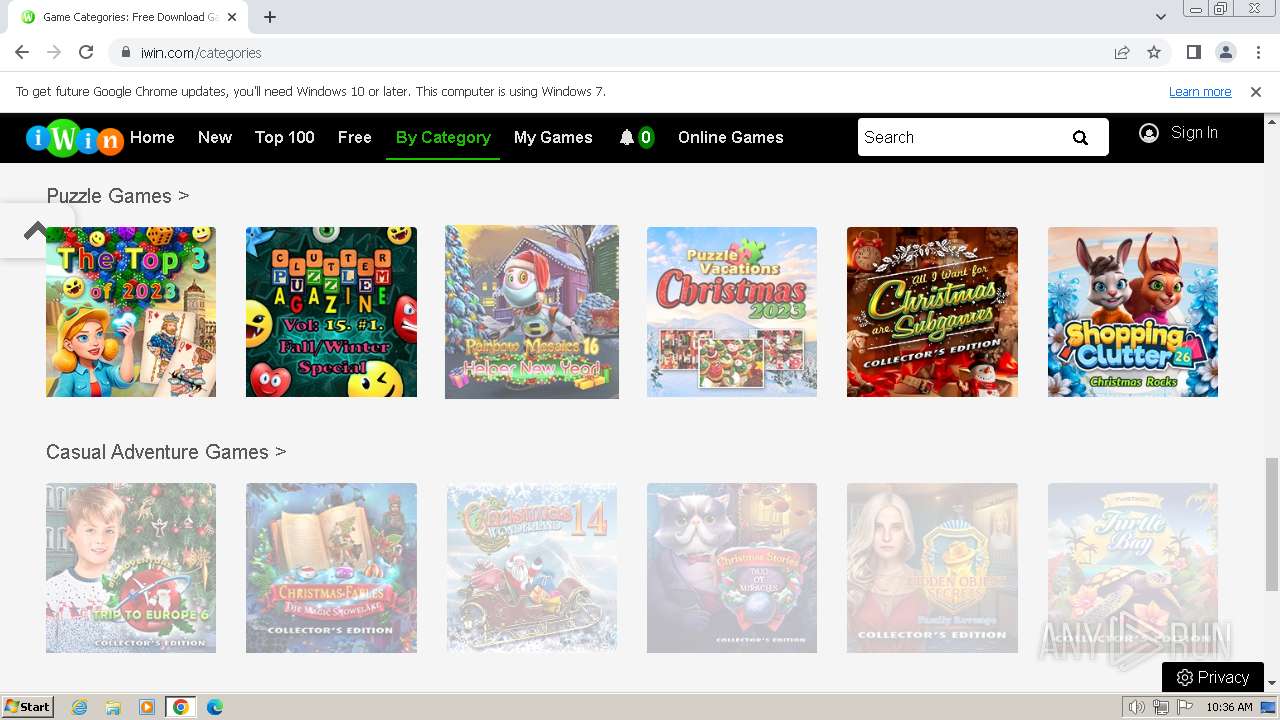Open media player taskbar icon
The height and width of the screenshot is (720, 1280).
[147, 707]
